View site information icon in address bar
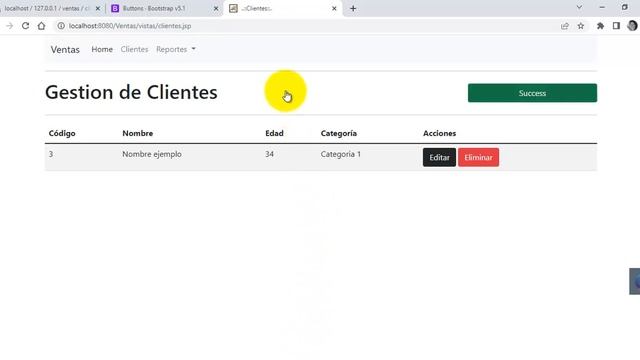 [x=61, y=26]
